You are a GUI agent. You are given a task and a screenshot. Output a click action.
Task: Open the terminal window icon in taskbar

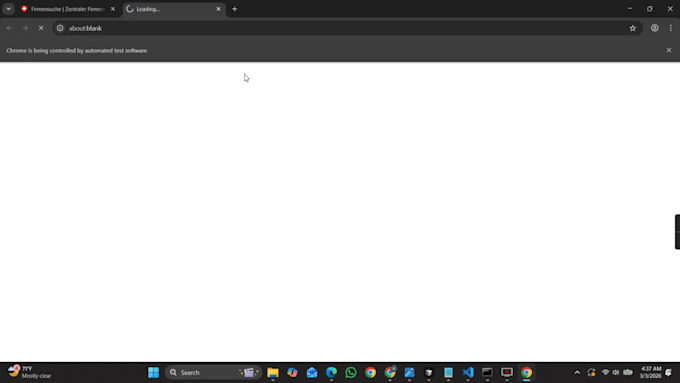coord(487,373)
